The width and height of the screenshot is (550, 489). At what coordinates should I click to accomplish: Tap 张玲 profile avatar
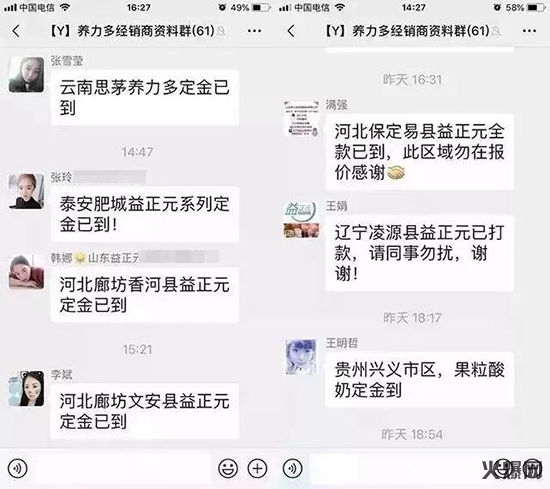tap(26, 191)
